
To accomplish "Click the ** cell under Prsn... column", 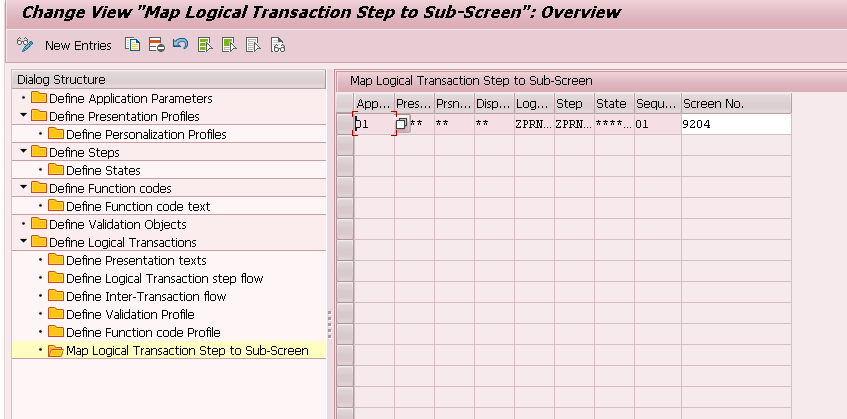I will (x=454, y=124).
